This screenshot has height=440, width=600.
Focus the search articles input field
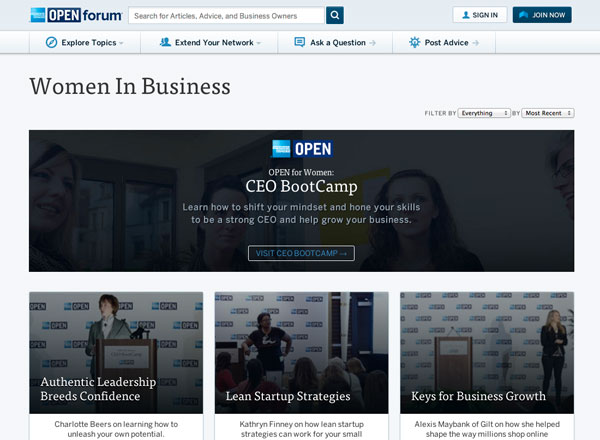click(x=227, y=16)
